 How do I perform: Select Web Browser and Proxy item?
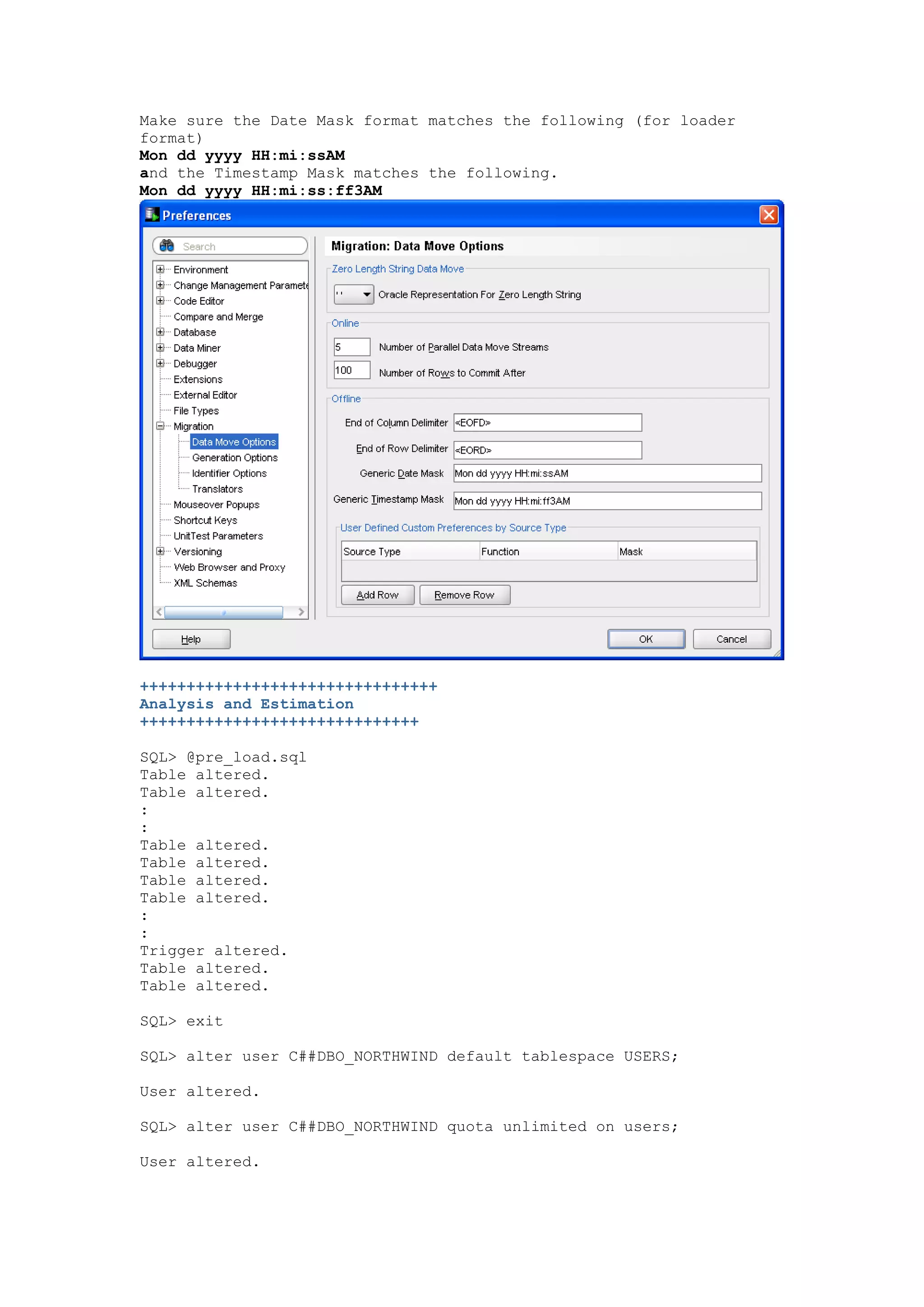(229, 567)
